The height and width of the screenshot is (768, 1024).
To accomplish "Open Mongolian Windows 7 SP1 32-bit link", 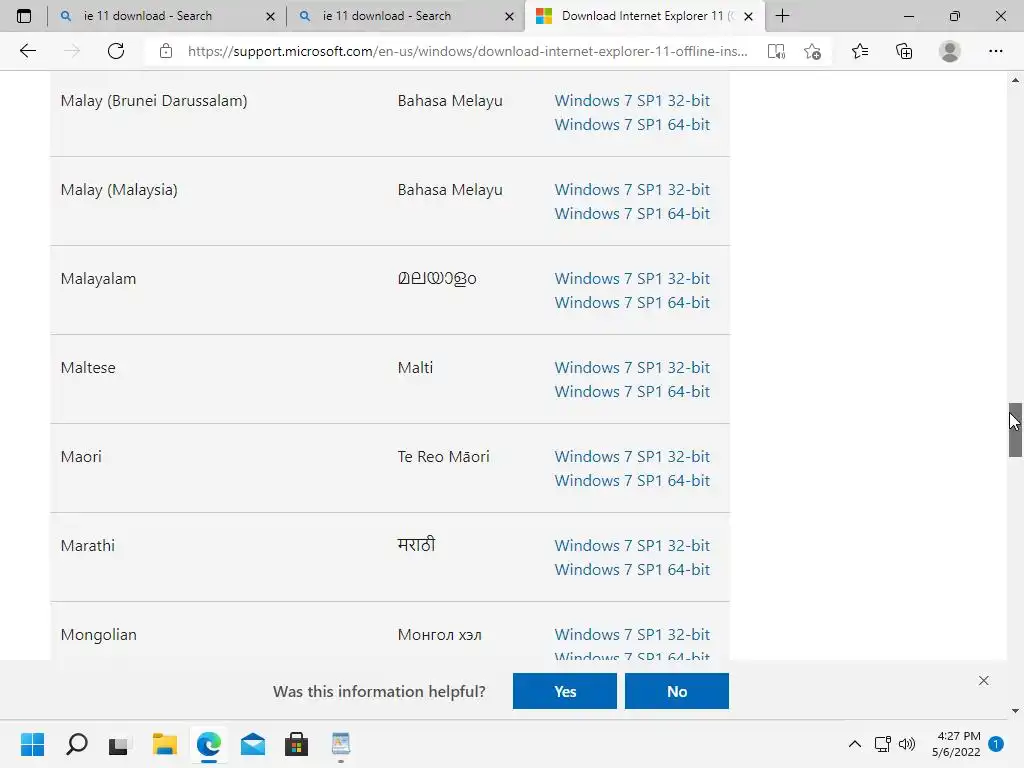I will coord(632,635).
